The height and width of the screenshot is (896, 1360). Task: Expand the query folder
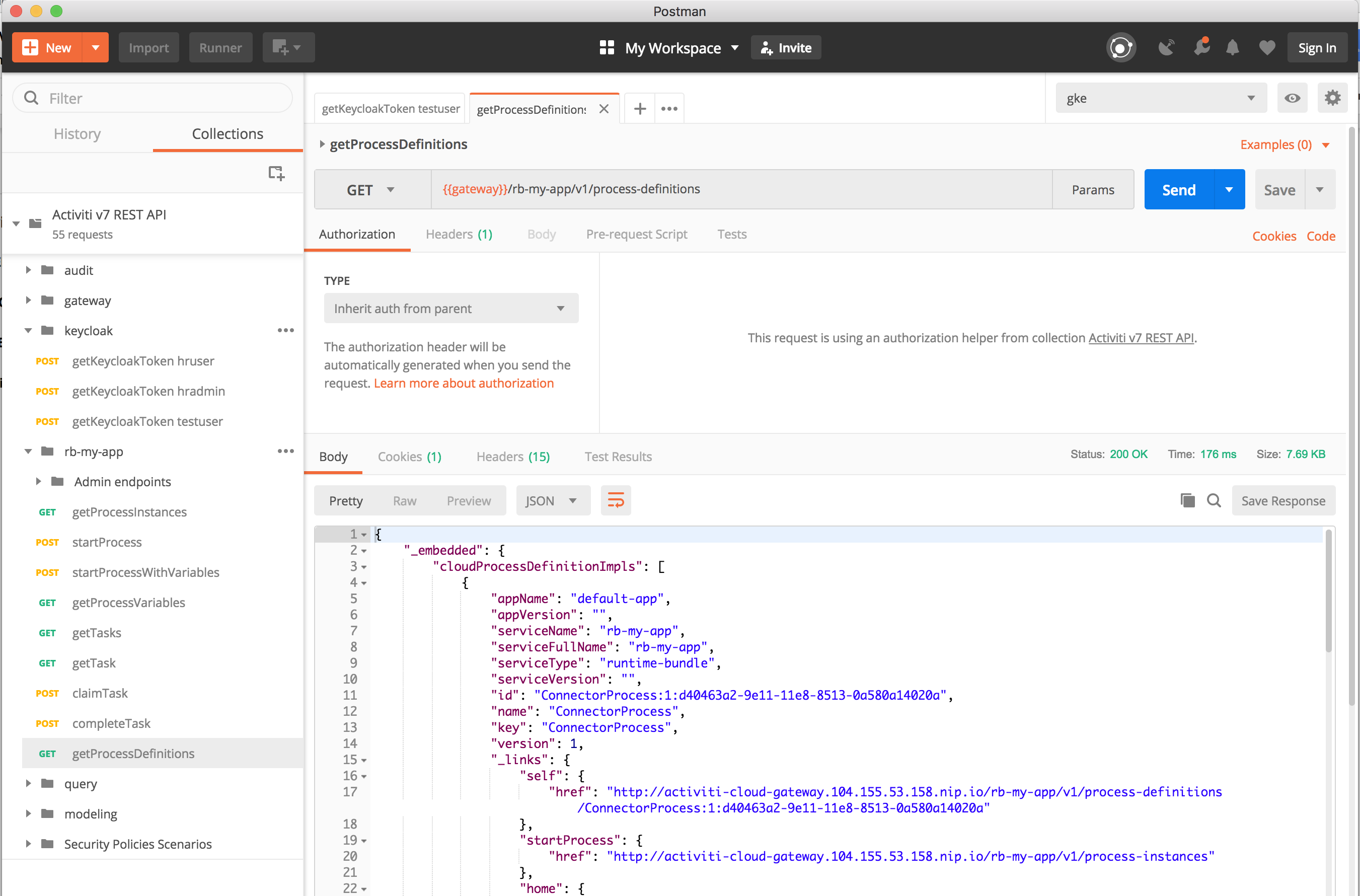tap(28, 783)
